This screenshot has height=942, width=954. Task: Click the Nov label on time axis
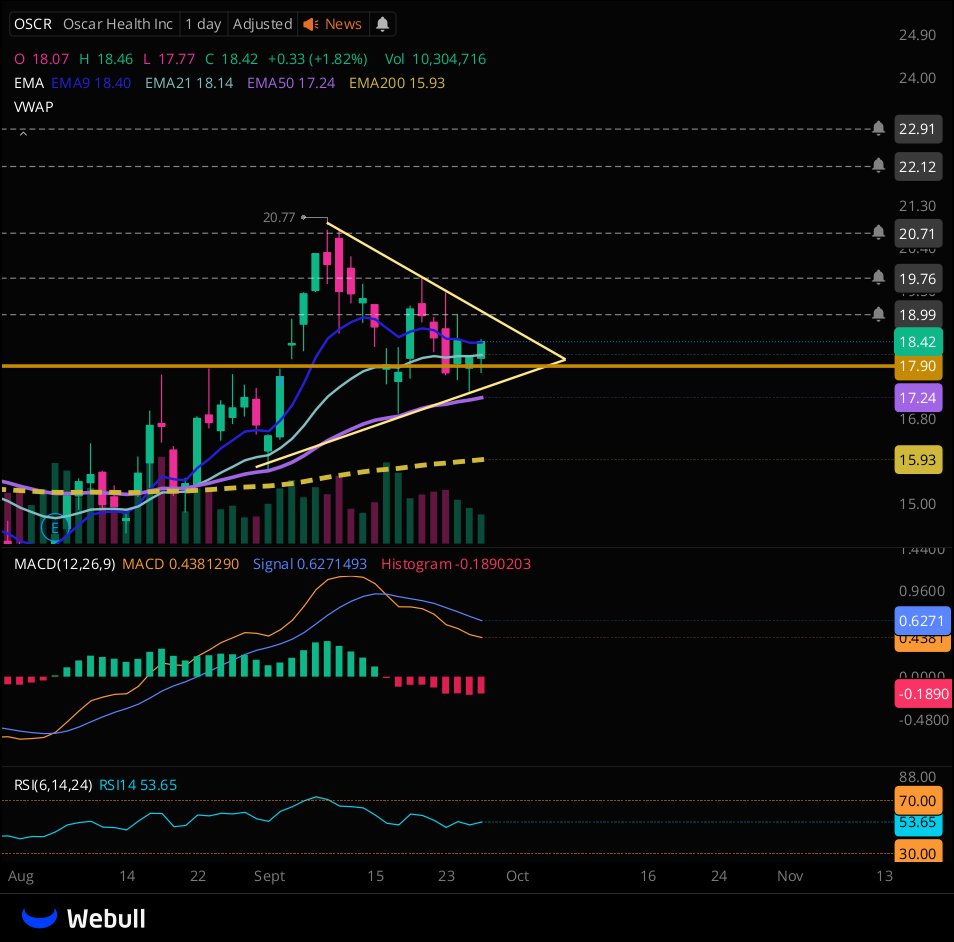tap(790, 876)
